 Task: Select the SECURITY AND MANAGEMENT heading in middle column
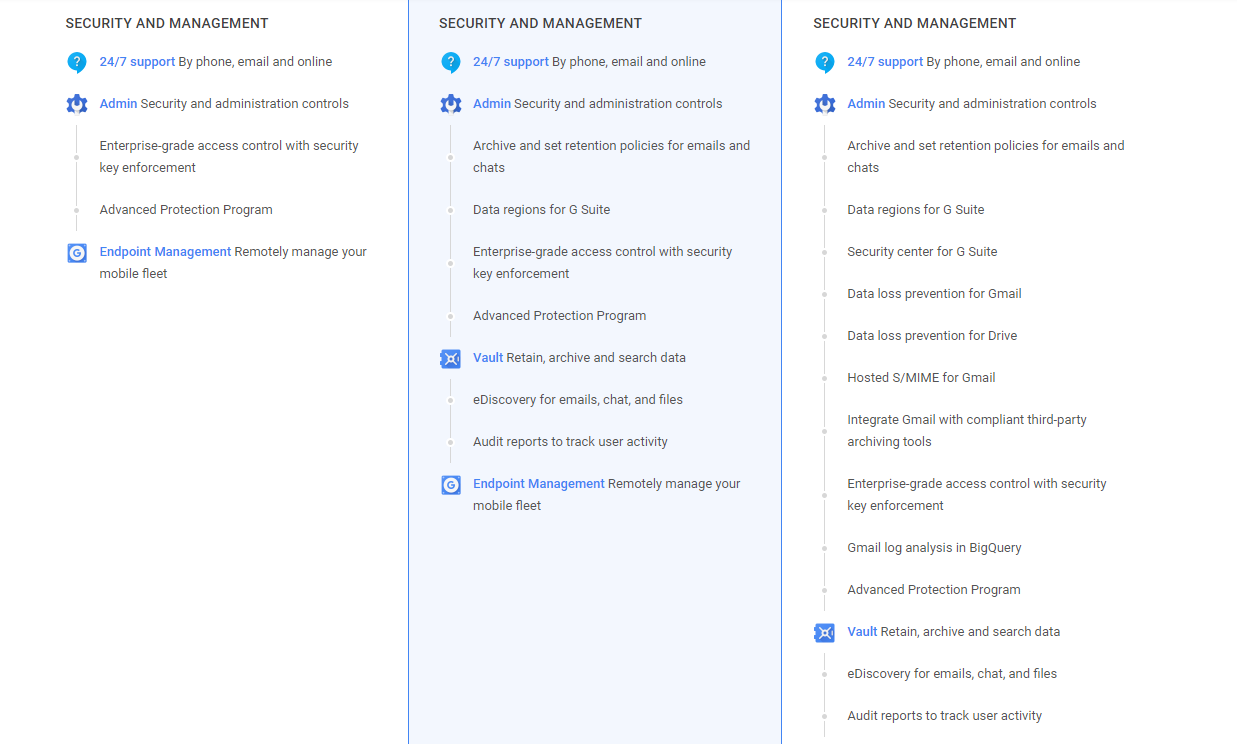540,22
